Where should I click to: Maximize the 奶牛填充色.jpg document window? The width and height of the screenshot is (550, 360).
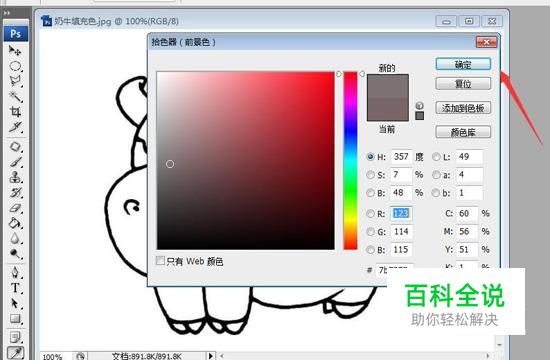[469, 21]
